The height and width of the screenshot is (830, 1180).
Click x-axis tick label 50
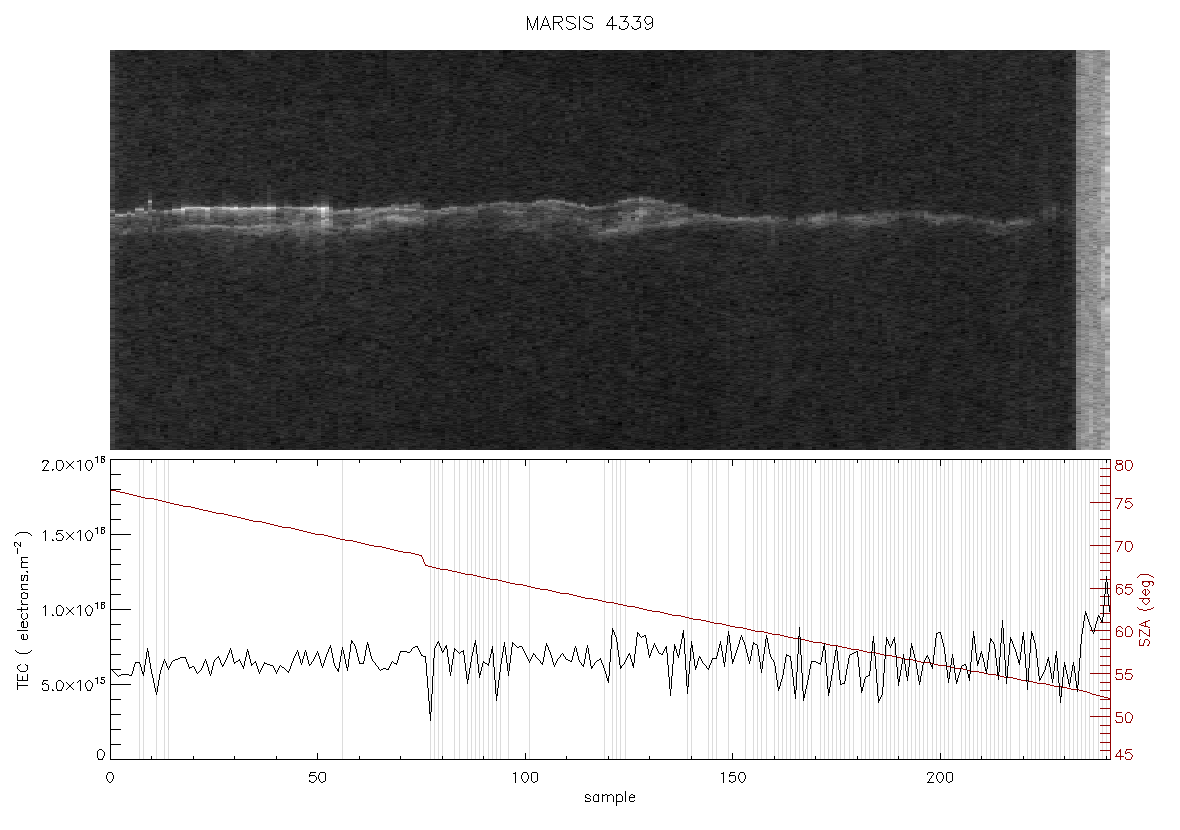click(x=318, y=777)
